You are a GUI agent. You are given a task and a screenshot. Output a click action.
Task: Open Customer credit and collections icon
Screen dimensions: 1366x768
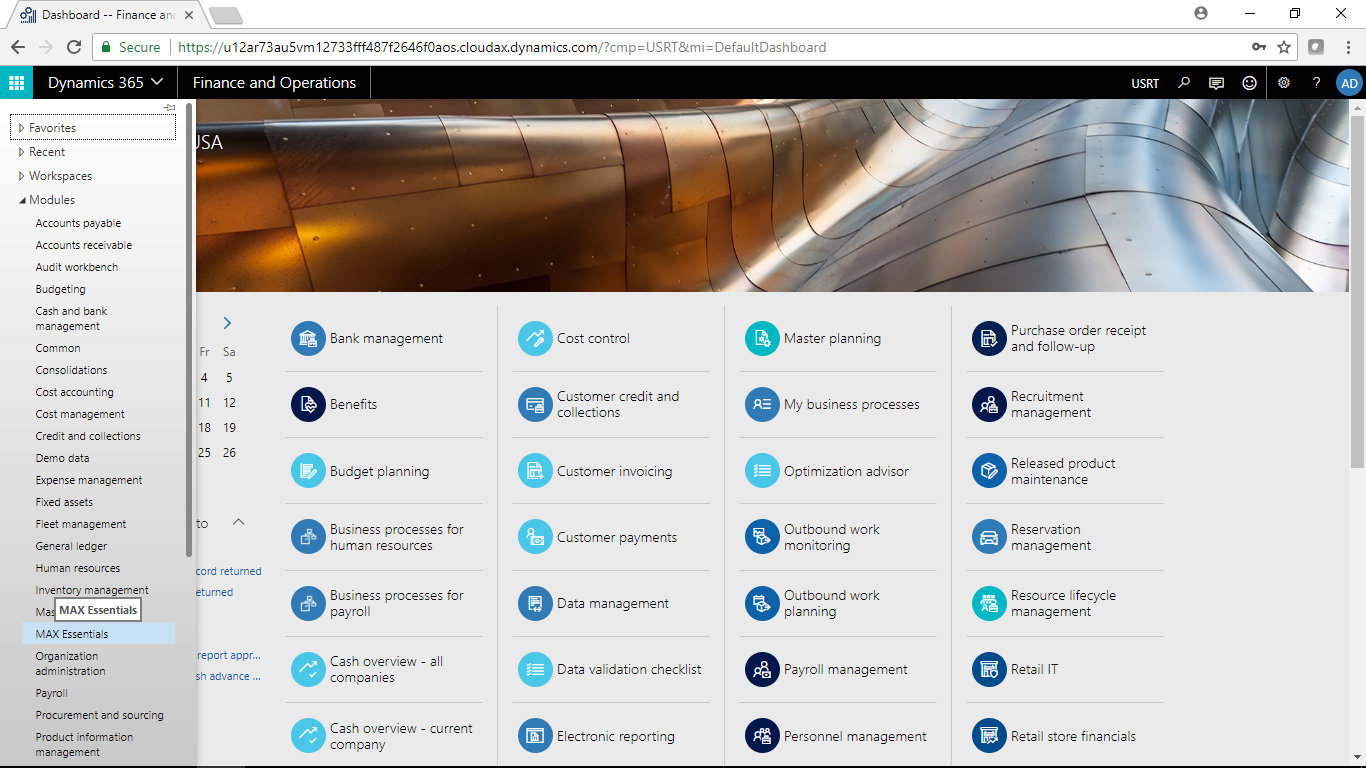(535, 404)
